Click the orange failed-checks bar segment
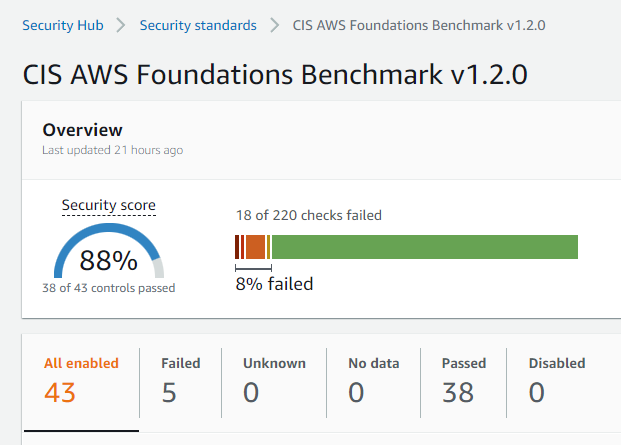Image resolution: width=621 pixels, height=445 pixels. (255, 247)
